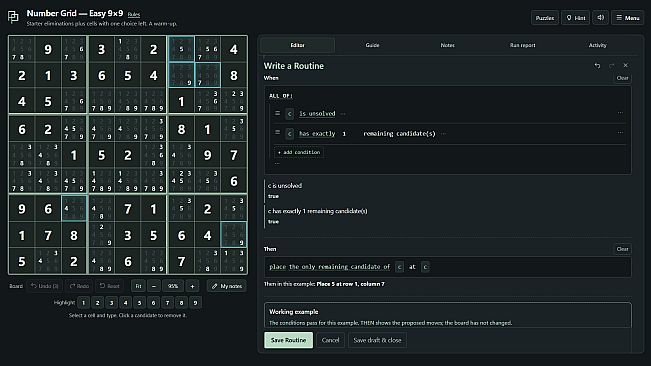The image size is (651, 366).
Task: Click the Working example heading
Action: point(294,312)
